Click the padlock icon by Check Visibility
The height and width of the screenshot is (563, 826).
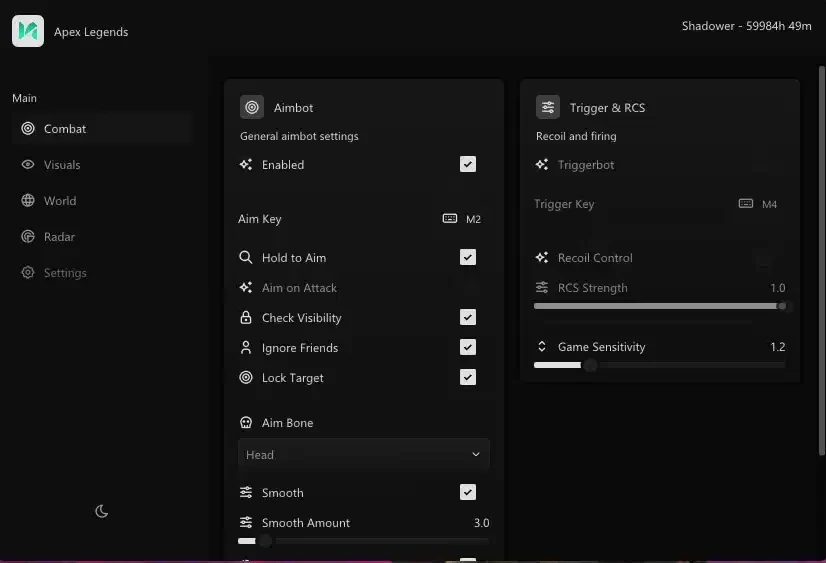click(x=246, y=318)
